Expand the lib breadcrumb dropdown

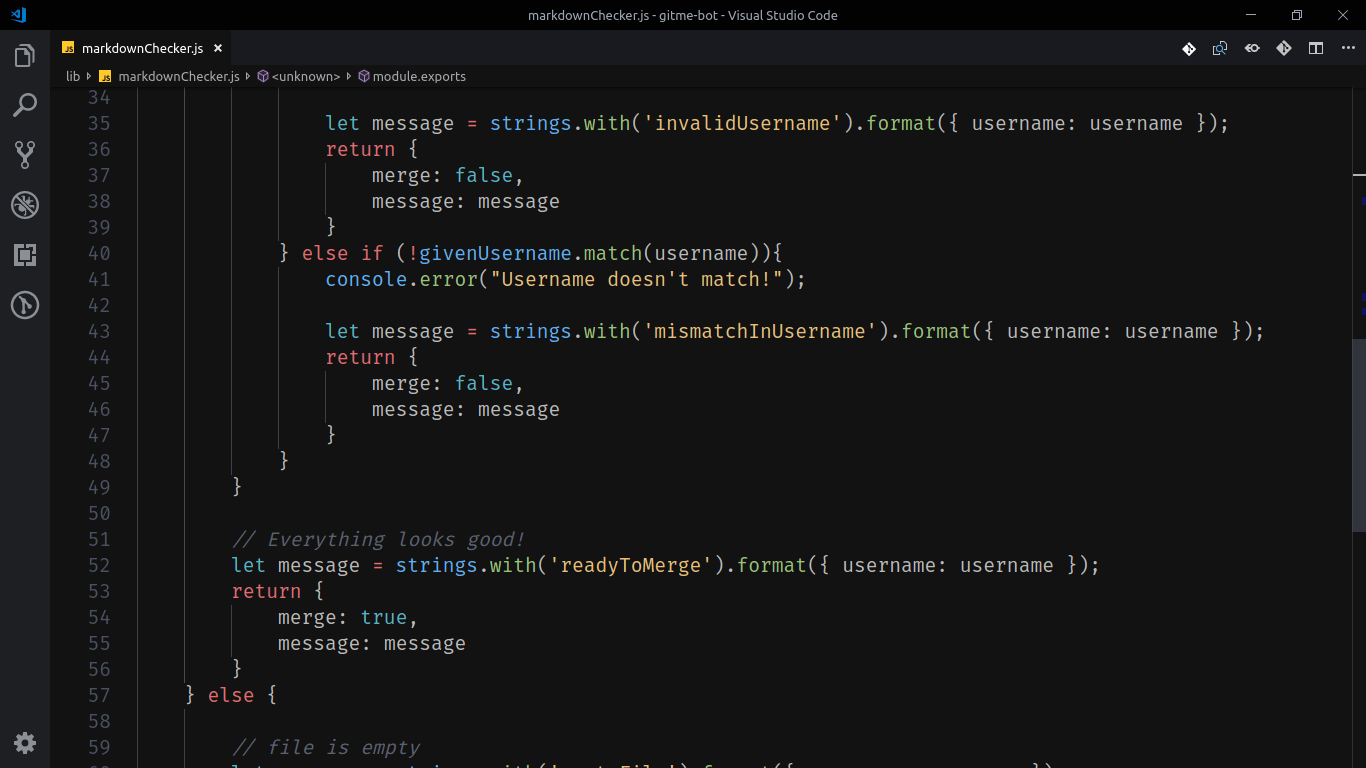[x=72, y=76]
